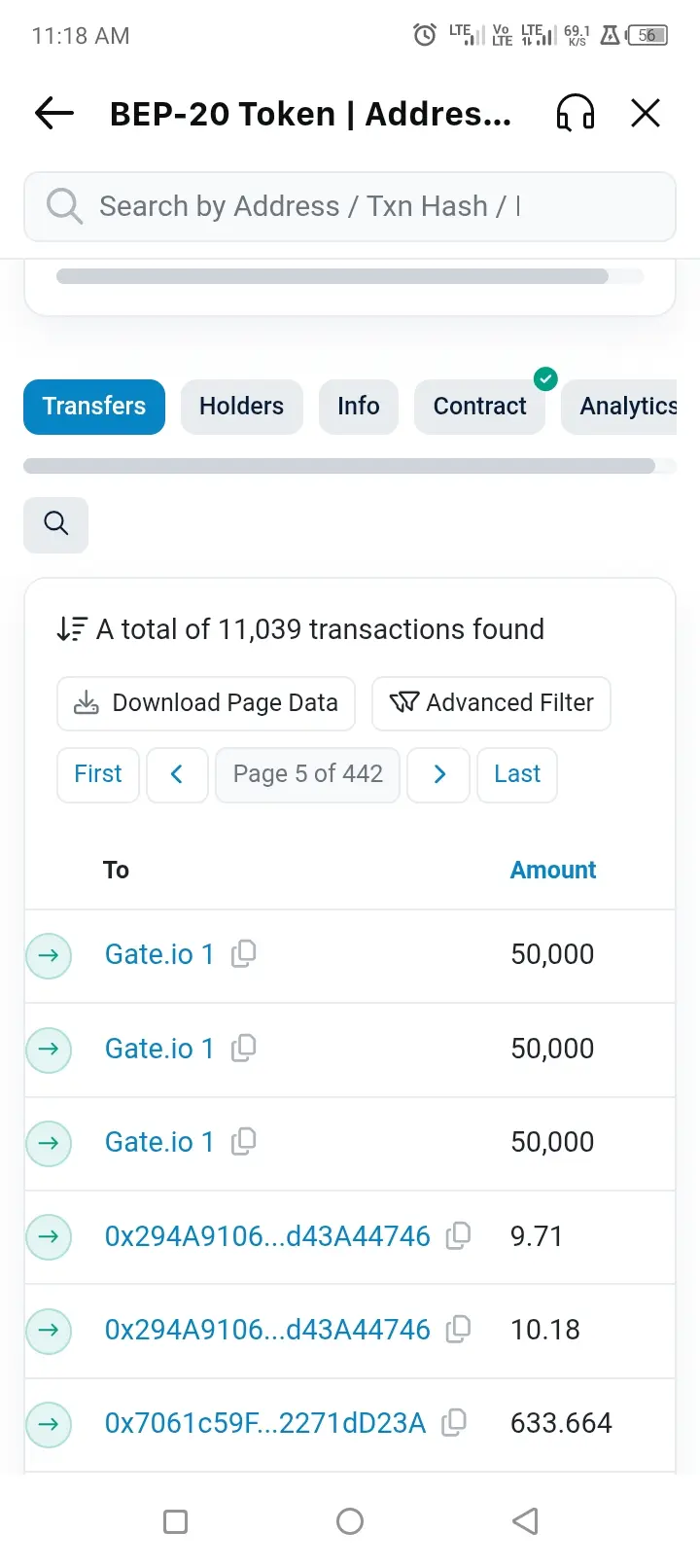Open Advanced Filter options
This screenshot has width=700, height=1568.
pos(491,703)
